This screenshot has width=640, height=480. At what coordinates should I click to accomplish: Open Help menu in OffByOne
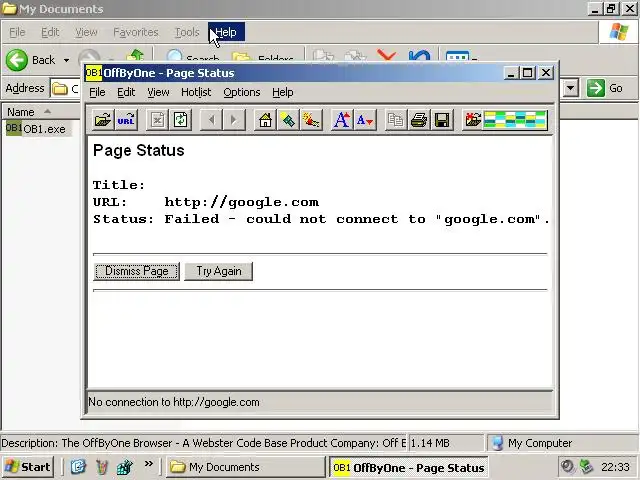282,92
